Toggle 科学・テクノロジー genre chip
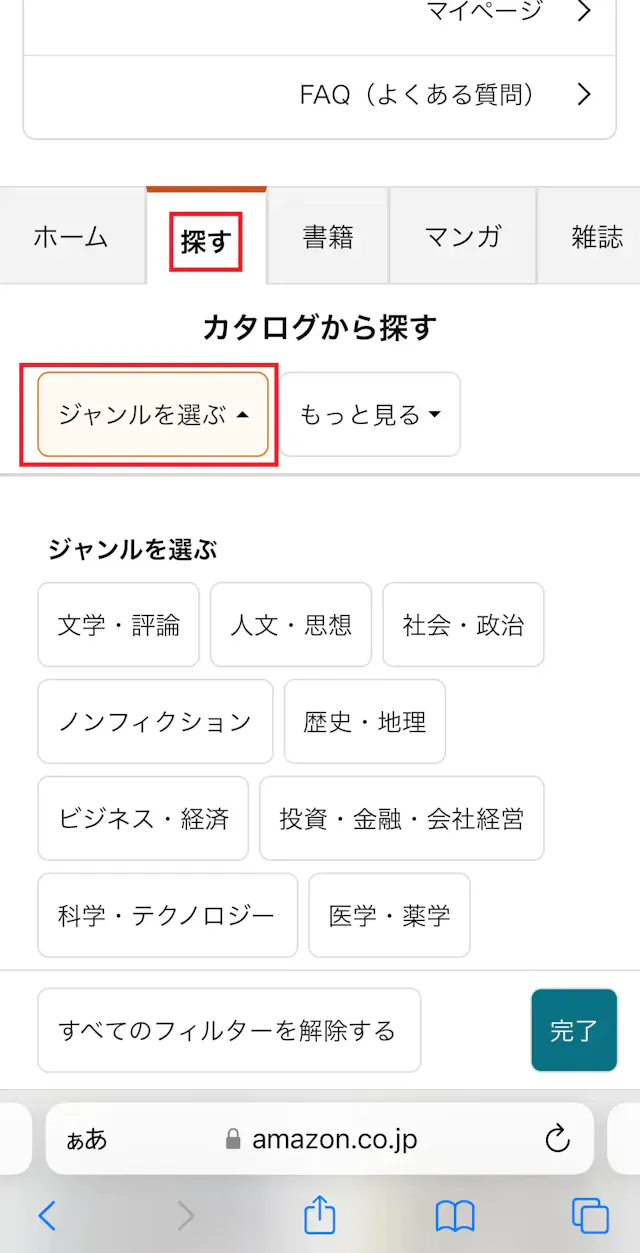Image resolution: width=640 pixels, height=1253 pixels. (x=167, y=915)
